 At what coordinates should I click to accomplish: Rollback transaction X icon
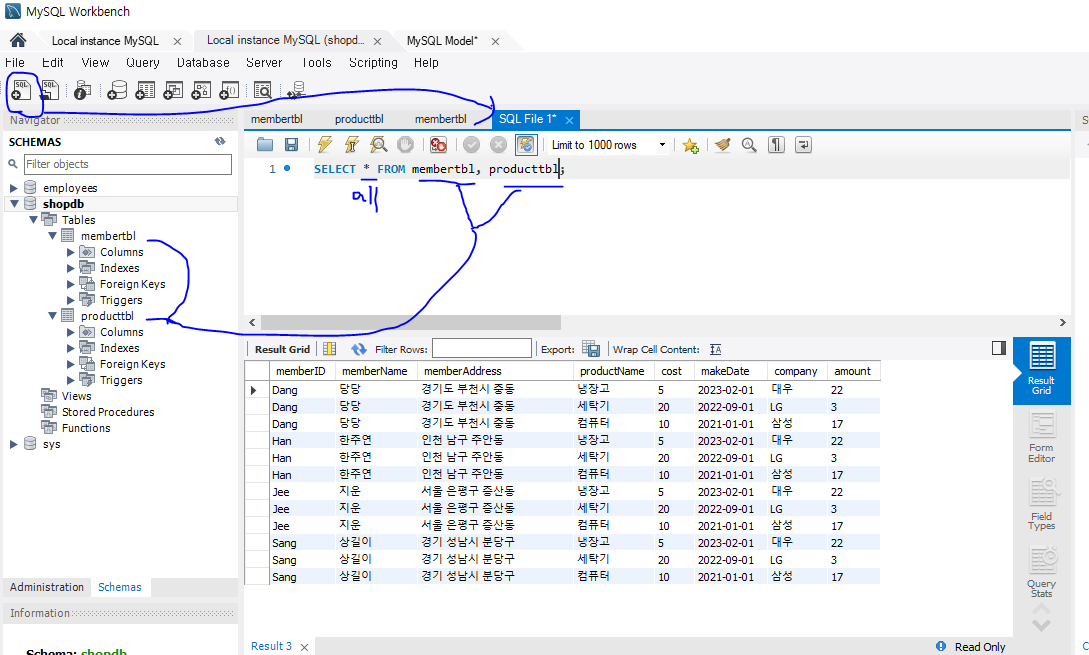click(x=499, y=144)
